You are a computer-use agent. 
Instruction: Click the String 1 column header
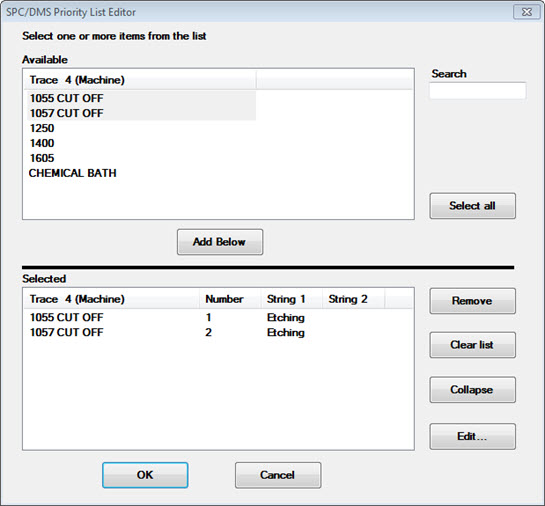pos(292,299)
